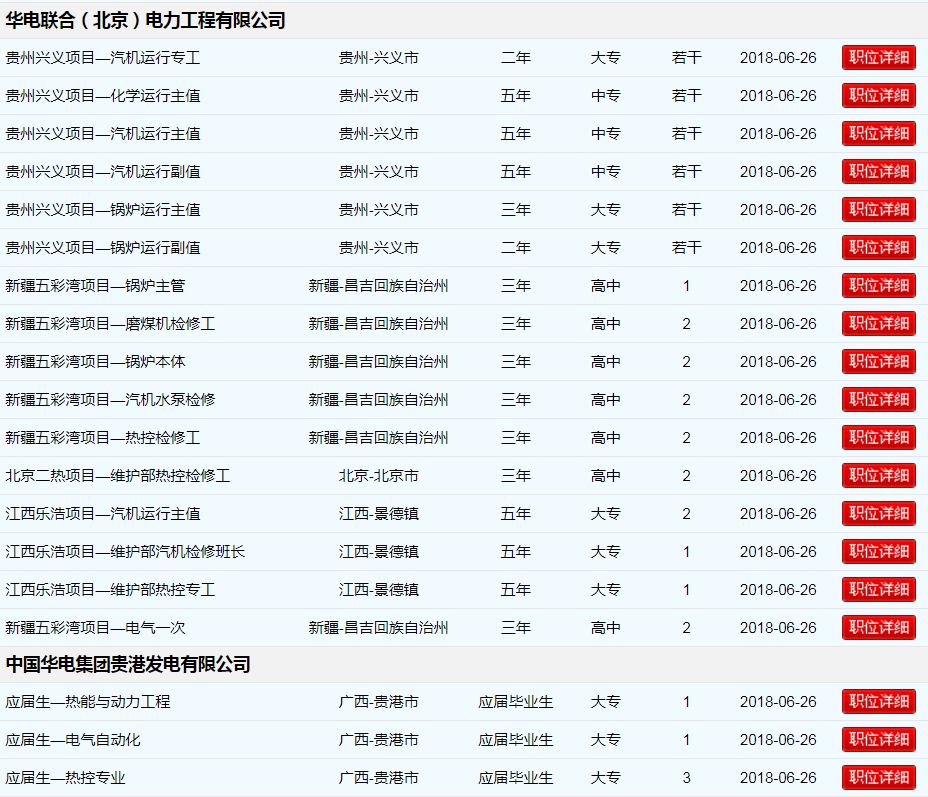View 职位详细 of 贵州兴义项目—汽机运行主值
928x797 pixels.
tap(879, 133)
